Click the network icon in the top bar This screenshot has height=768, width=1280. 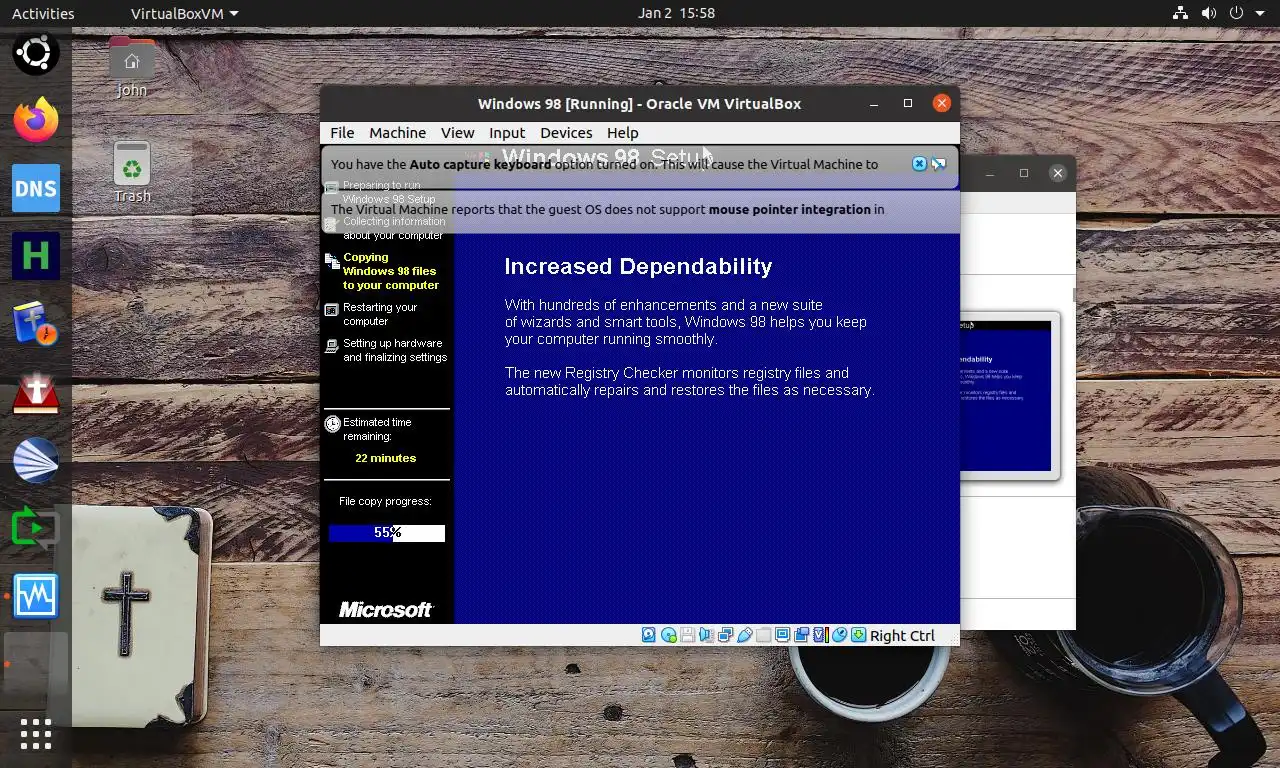(1180, 13)
